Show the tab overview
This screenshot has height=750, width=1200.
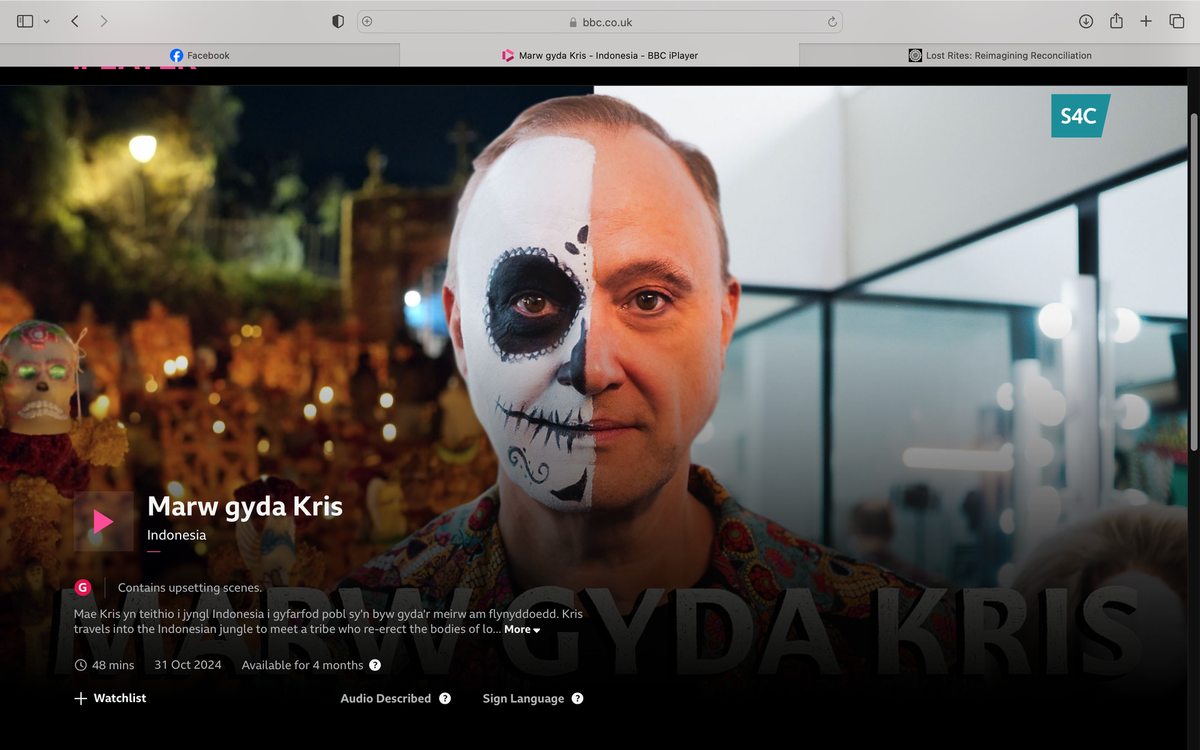pos(1176,21)
